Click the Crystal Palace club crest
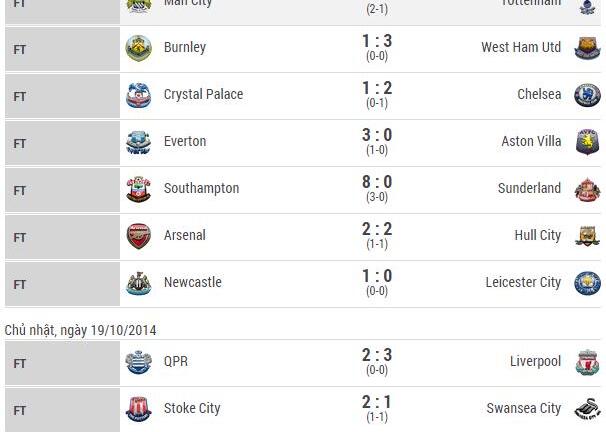The image size is (606, 432). [138, 95]
